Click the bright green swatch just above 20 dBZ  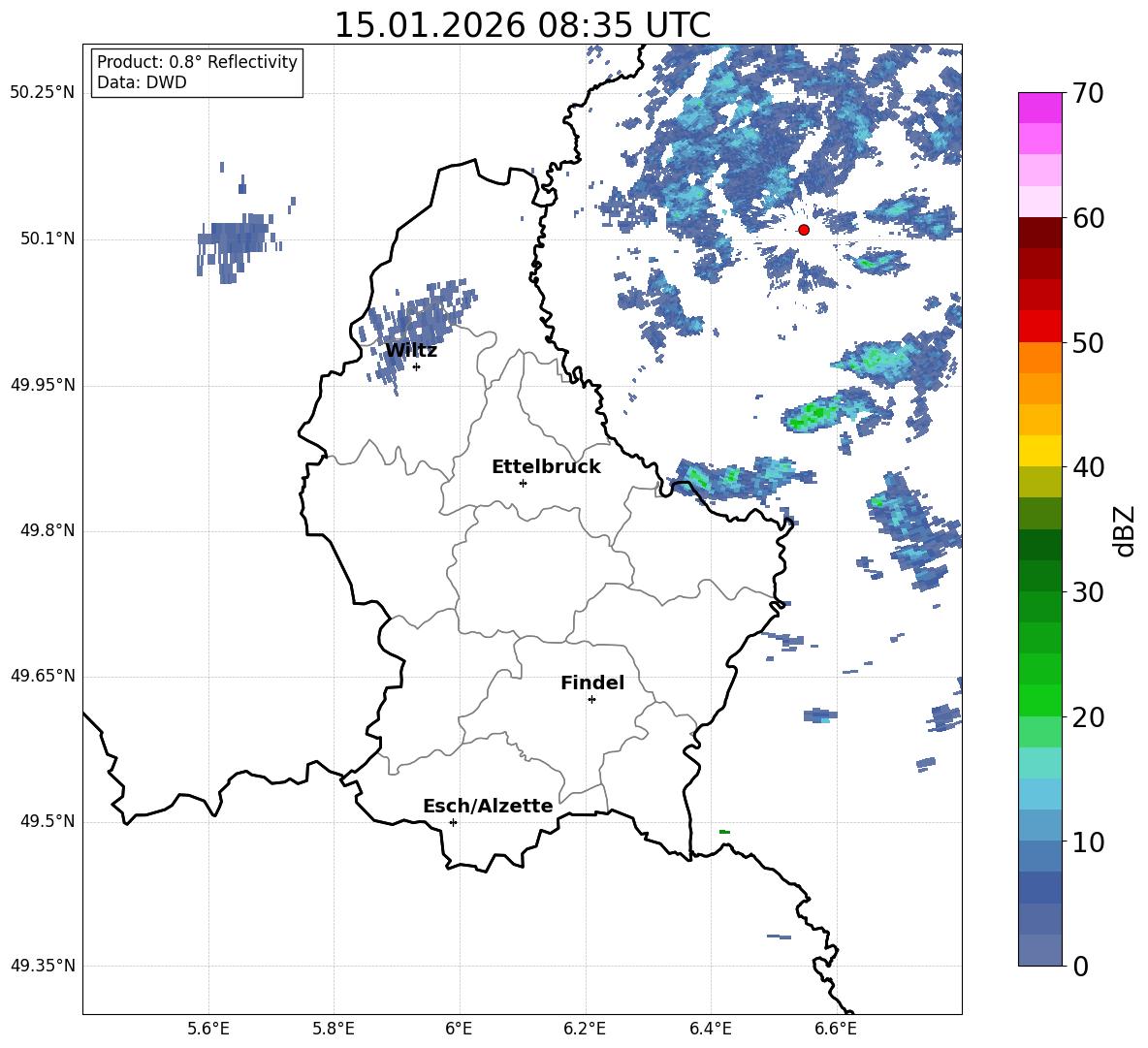(1039, 700)
